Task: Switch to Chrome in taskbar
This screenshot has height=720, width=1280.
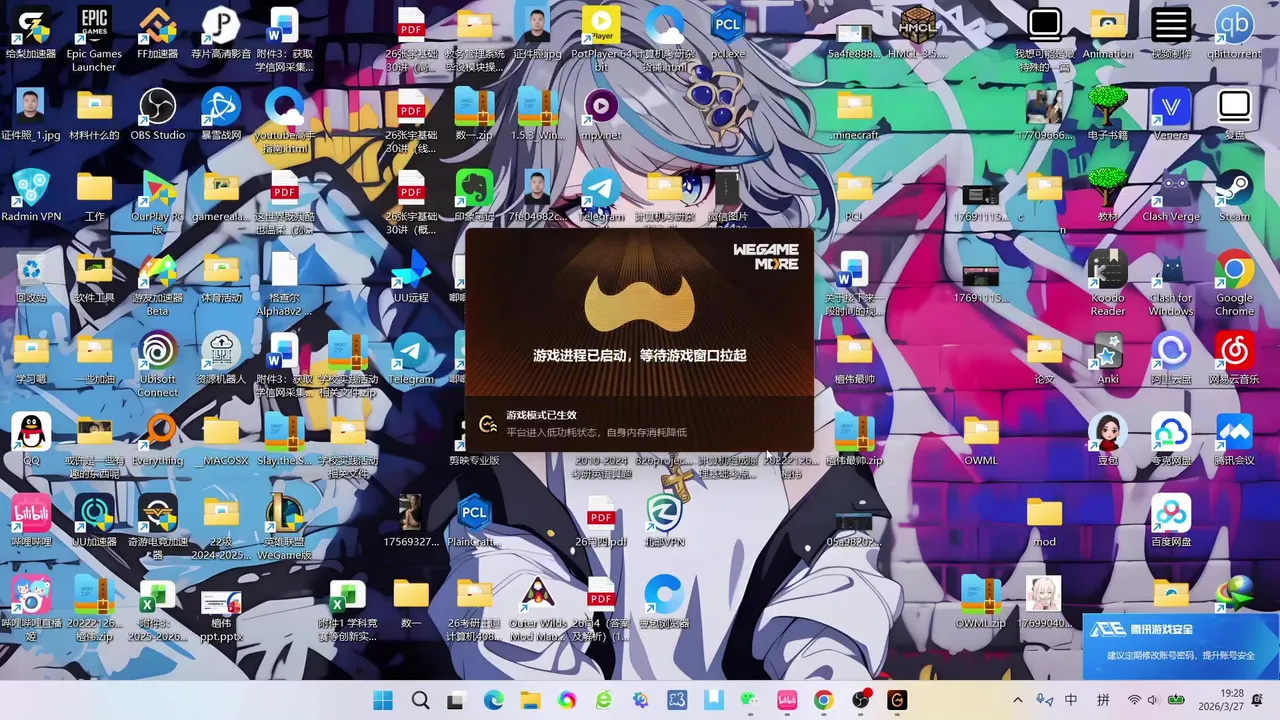Action: coord(823,700)
